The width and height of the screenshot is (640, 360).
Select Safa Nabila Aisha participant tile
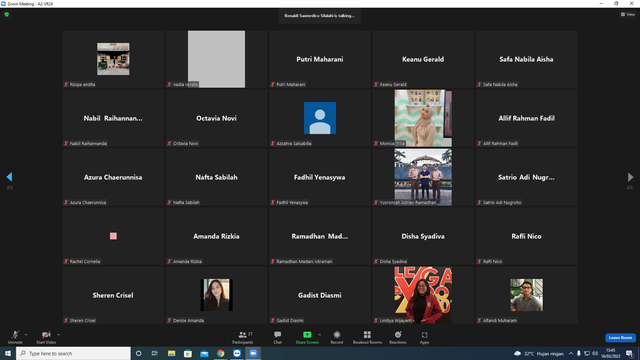(x=526, y=59)
